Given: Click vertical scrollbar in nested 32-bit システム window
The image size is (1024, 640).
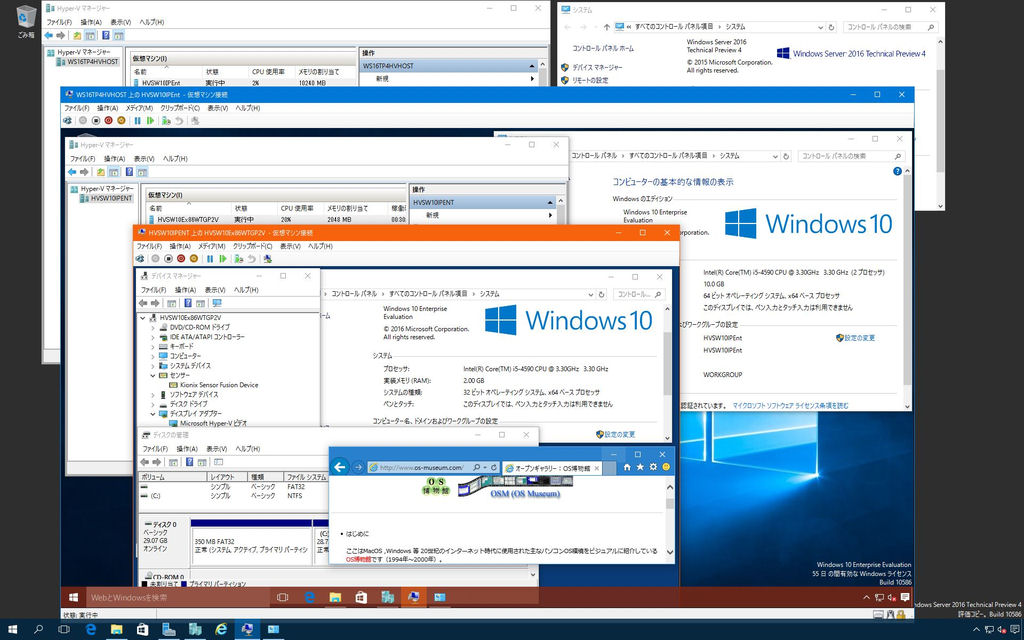Looking at the screenshot, I should click(667, 363).
